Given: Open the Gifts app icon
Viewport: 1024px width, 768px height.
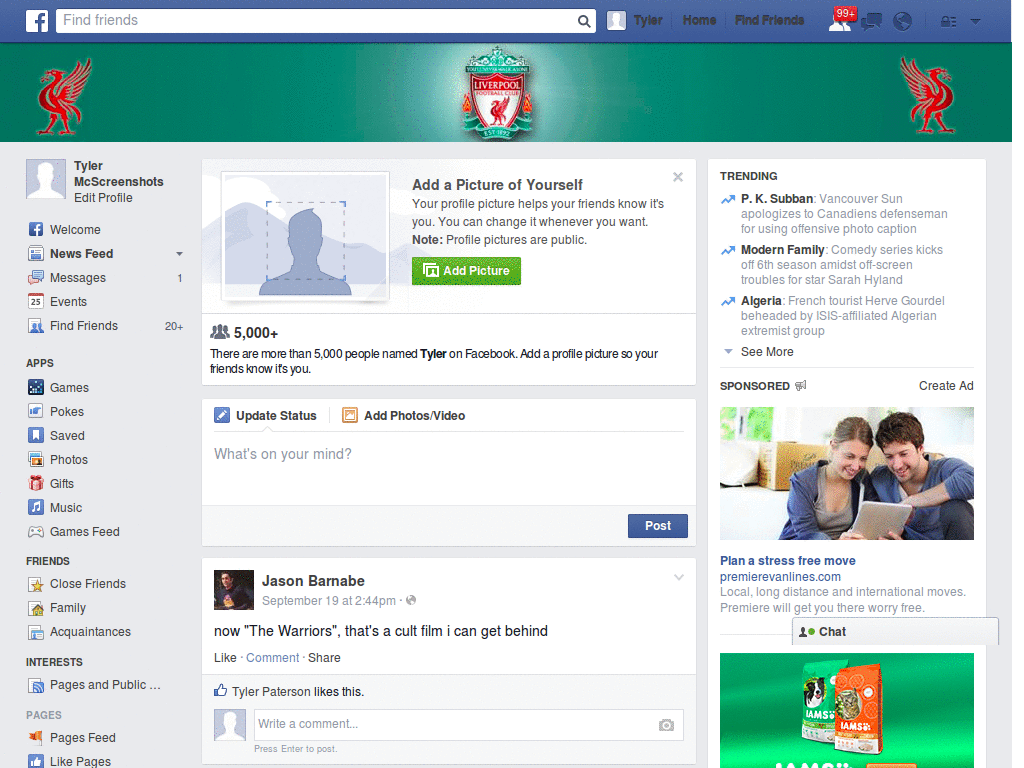Looking at the screenshot, I should tap(36, 484).
